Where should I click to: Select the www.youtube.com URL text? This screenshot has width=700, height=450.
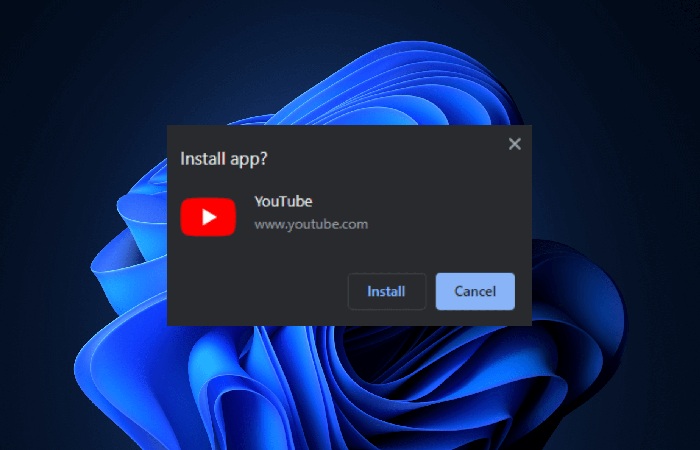pyautogui.click(x=311, y=224)
